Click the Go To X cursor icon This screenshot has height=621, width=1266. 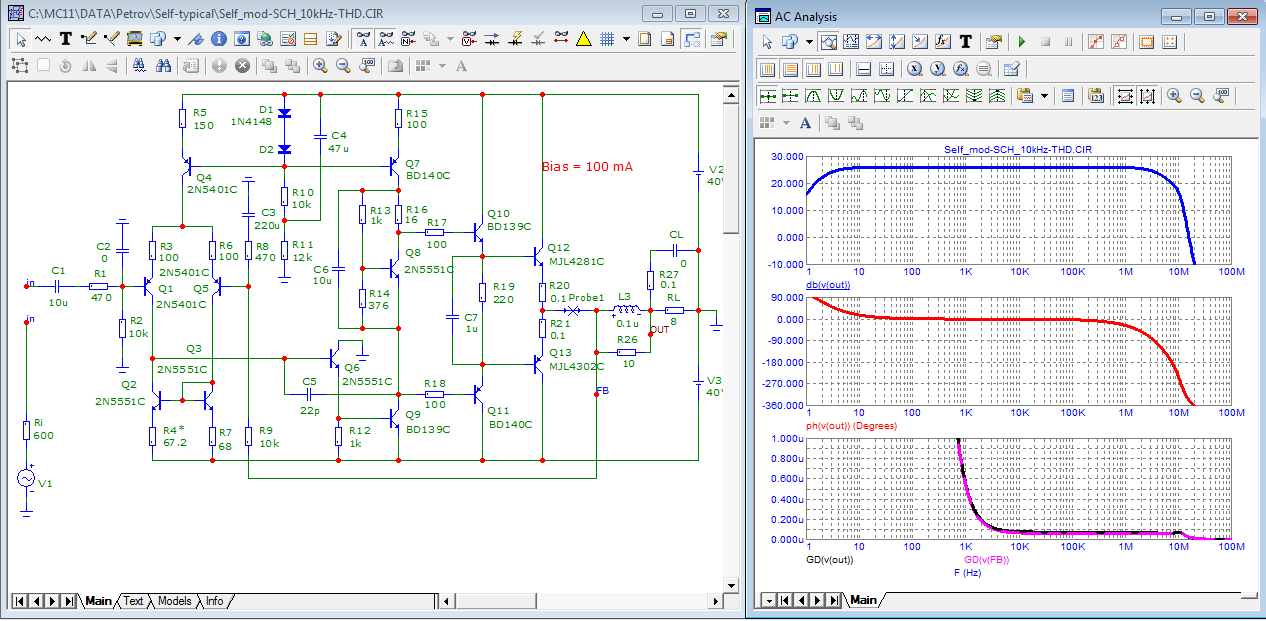point(914,69)
